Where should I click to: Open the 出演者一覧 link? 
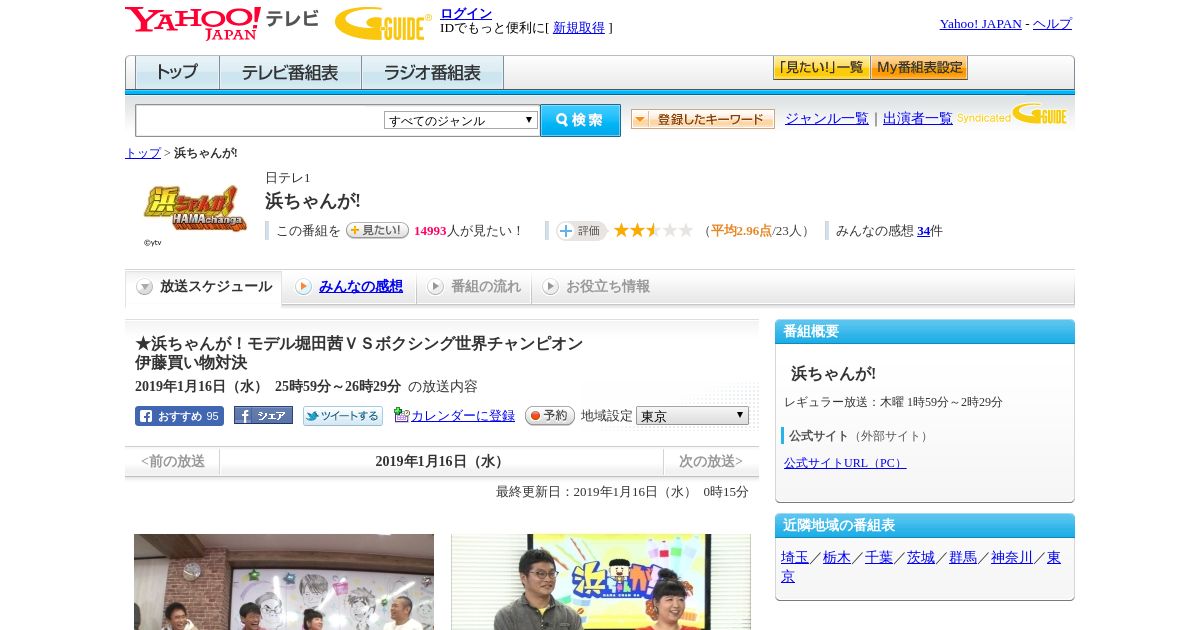click(918, 118)
